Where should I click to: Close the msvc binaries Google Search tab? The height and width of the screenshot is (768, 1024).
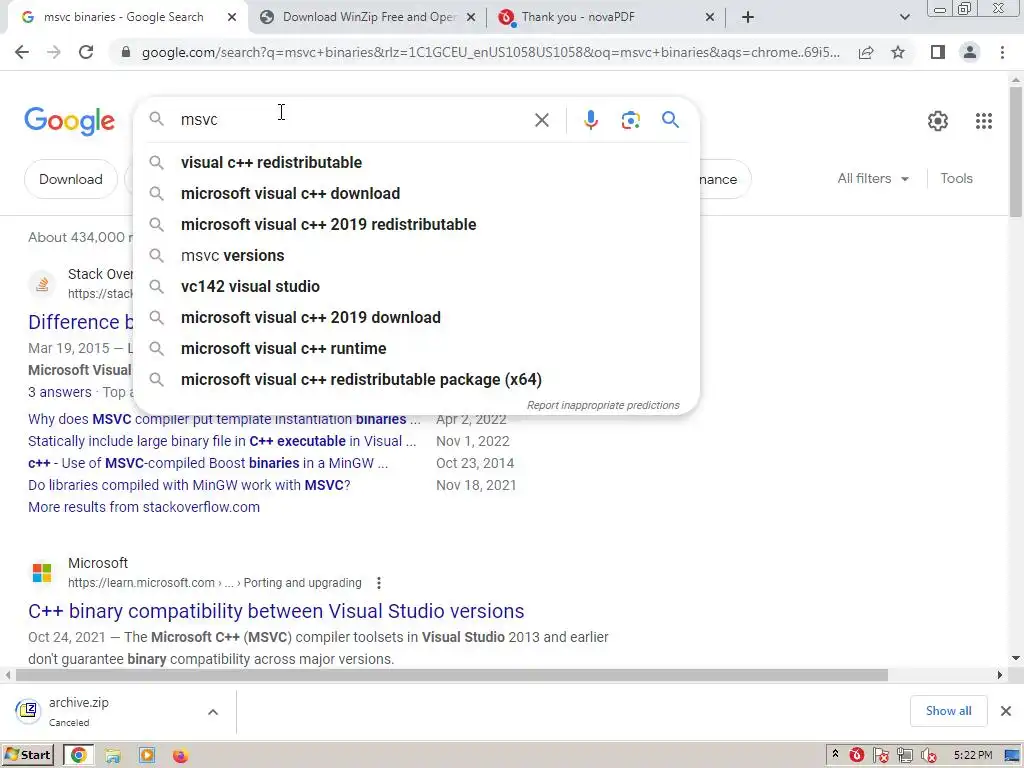[x=232, y=17]
